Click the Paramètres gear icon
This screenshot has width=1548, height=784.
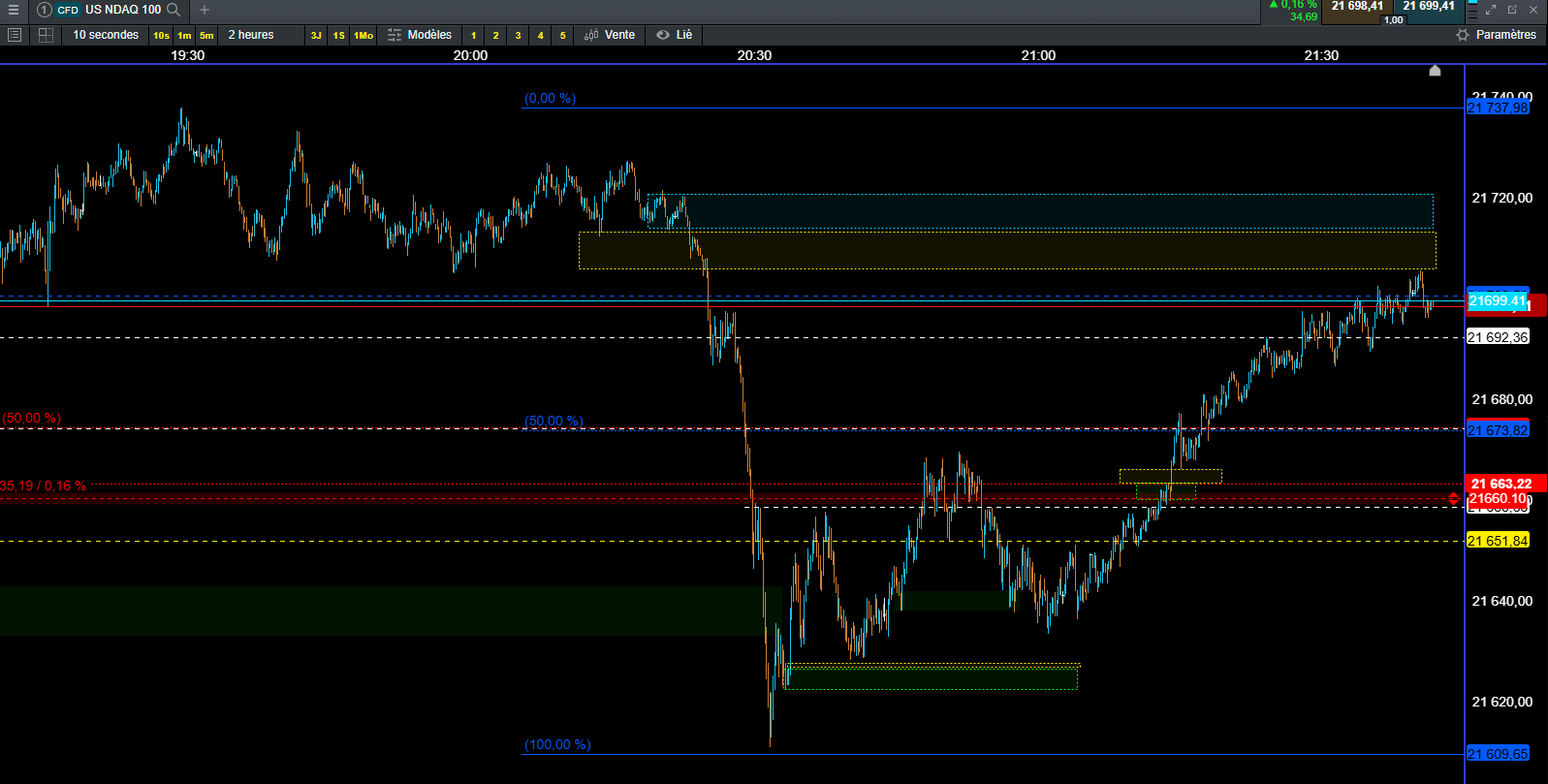tap(1463, 35)
